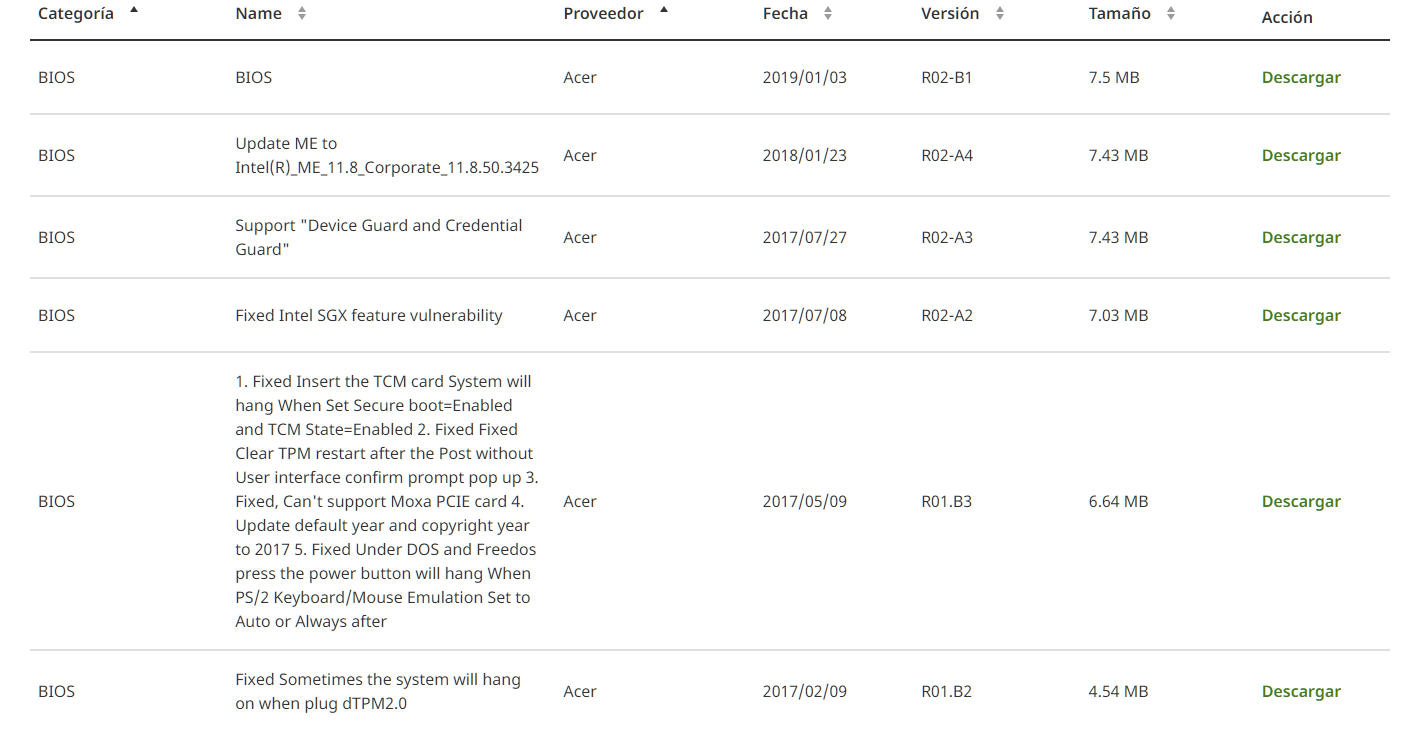Click the Tamaño column sort arrows icon
1417x730 pixels.
click(1171, 14)
